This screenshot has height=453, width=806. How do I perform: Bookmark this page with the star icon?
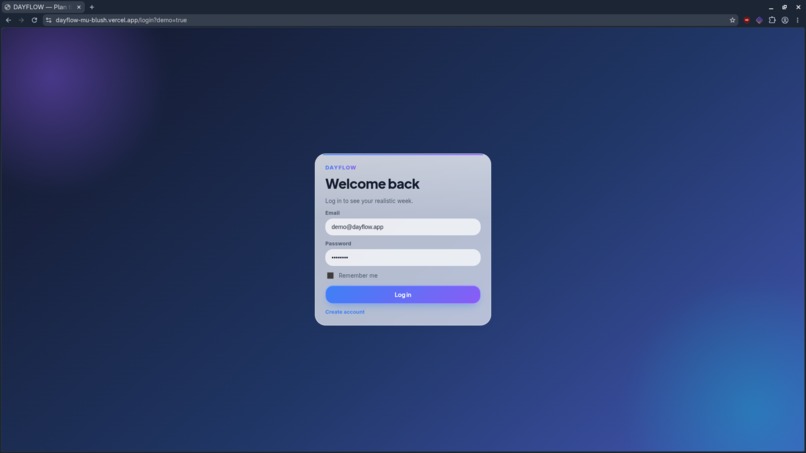[732, 20]
